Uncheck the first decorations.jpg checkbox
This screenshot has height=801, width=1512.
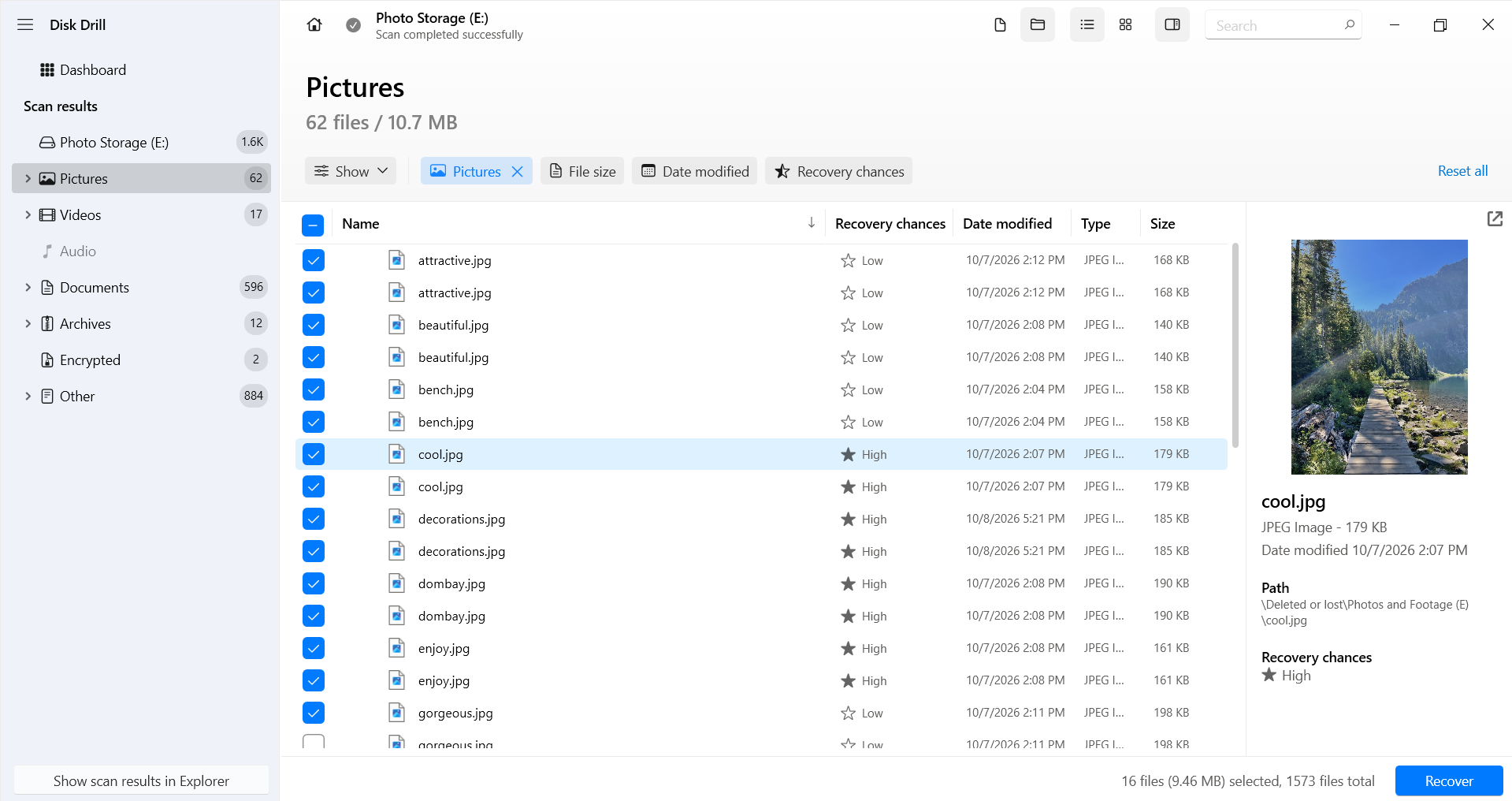coord(314,519)
